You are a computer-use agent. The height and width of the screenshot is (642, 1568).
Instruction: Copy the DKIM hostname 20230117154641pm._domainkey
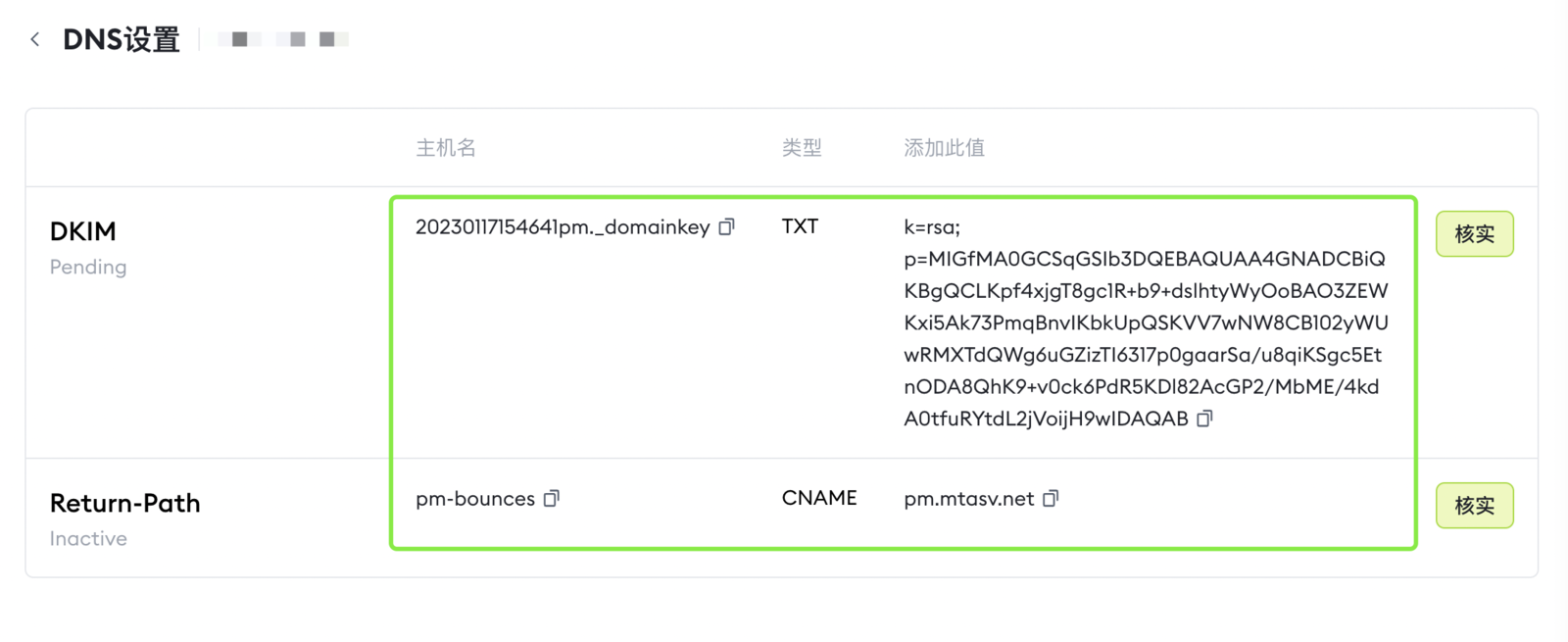(726, 227)
